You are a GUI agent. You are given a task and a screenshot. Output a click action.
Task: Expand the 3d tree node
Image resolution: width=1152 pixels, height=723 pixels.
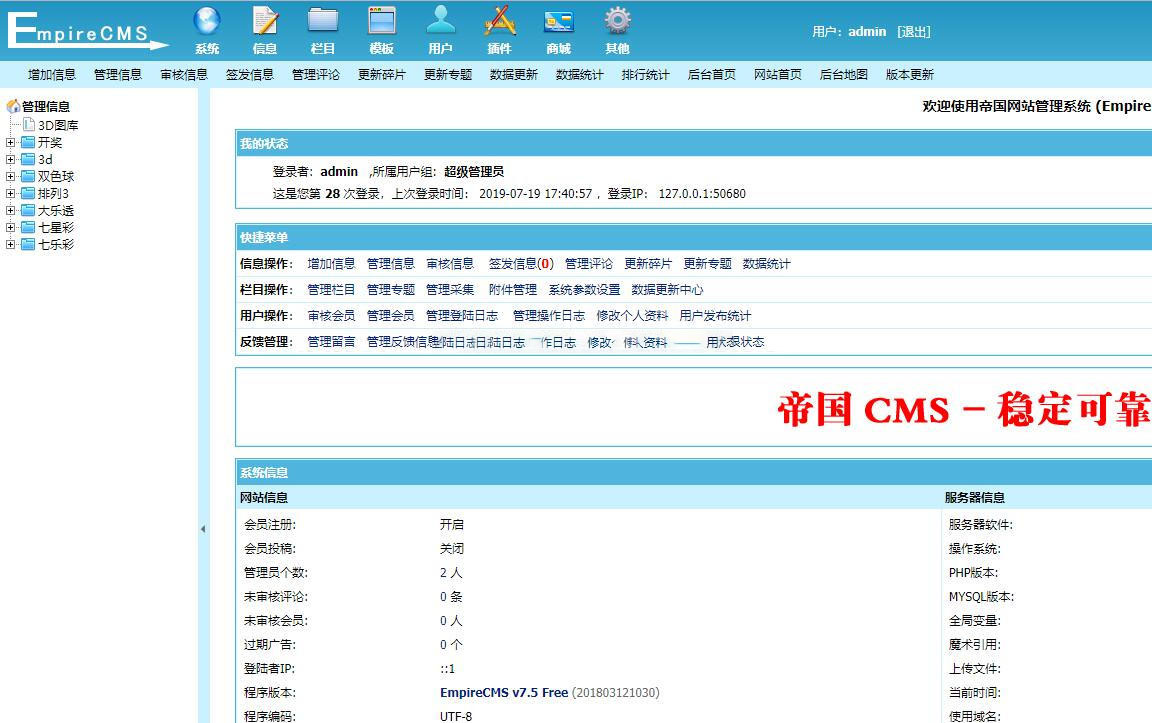pyautogui.click(x=10, y=159)
